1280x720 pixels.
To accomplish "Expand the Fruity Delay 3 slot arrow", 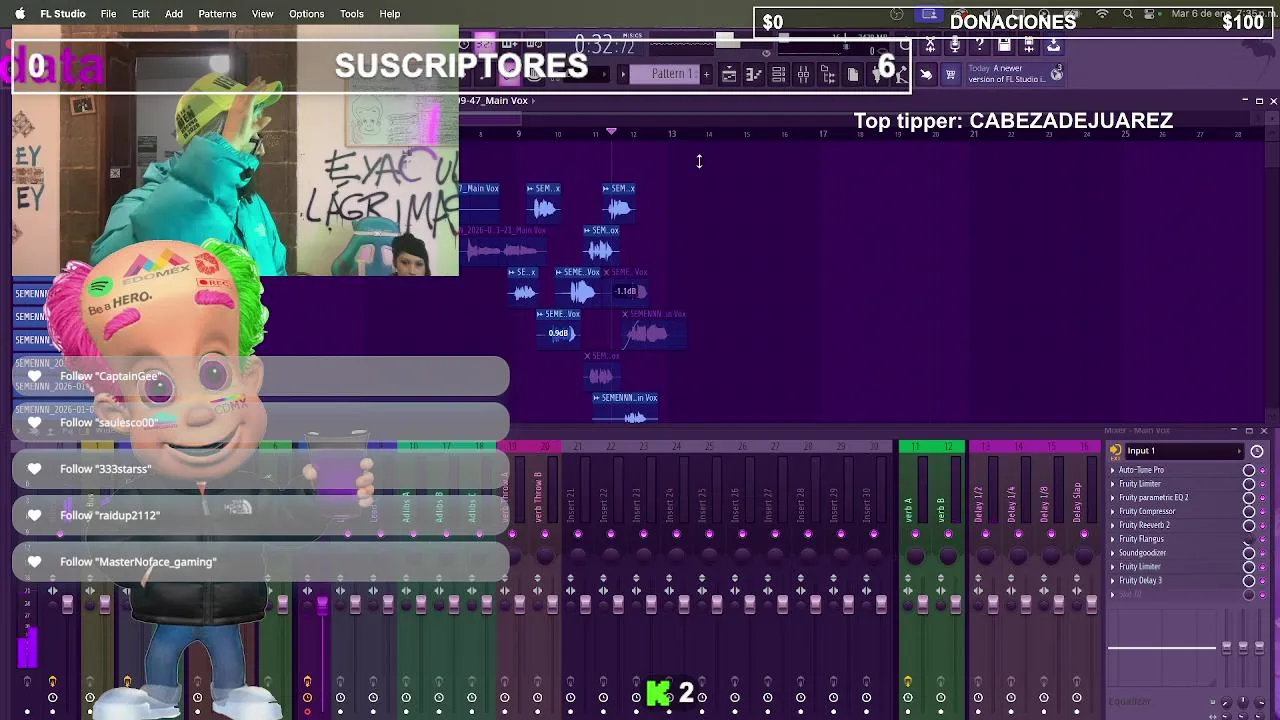I will pos(1112,580).
